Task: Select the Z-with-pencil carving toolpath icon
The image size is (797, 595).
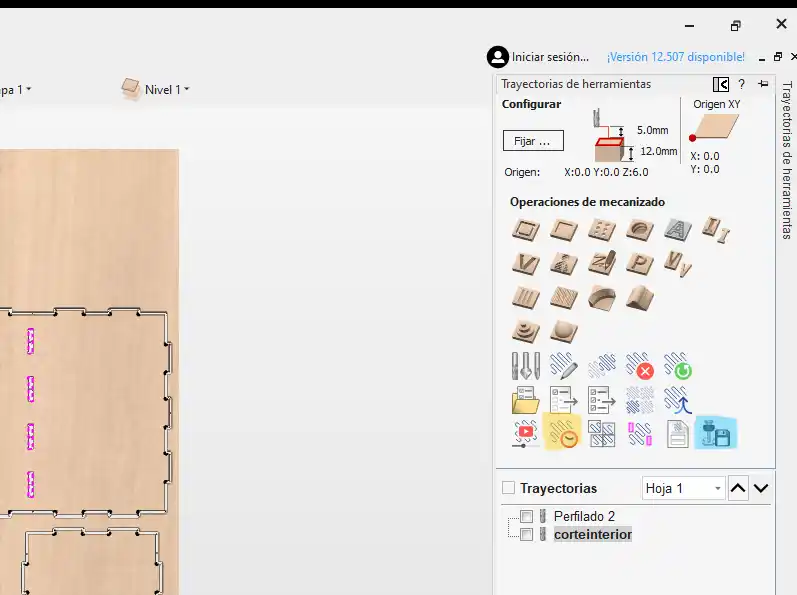Action: [602, 263]
